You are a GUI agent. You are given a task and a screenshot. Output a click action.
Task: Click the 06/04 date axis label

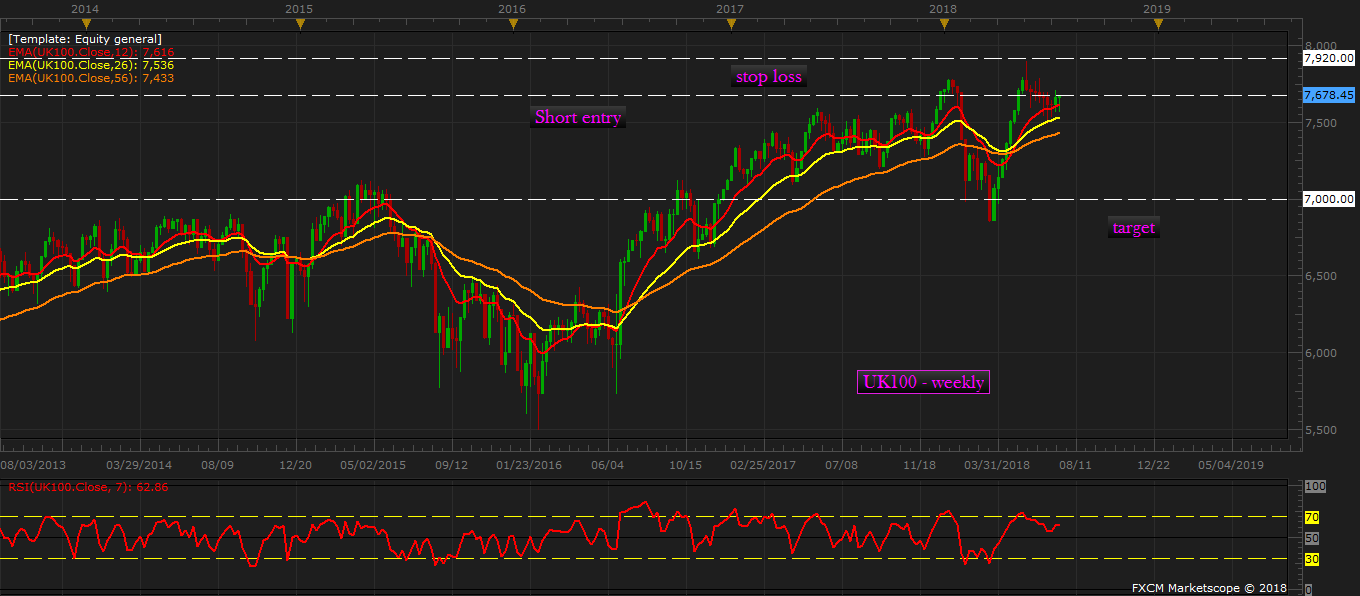tap(608, 465)
